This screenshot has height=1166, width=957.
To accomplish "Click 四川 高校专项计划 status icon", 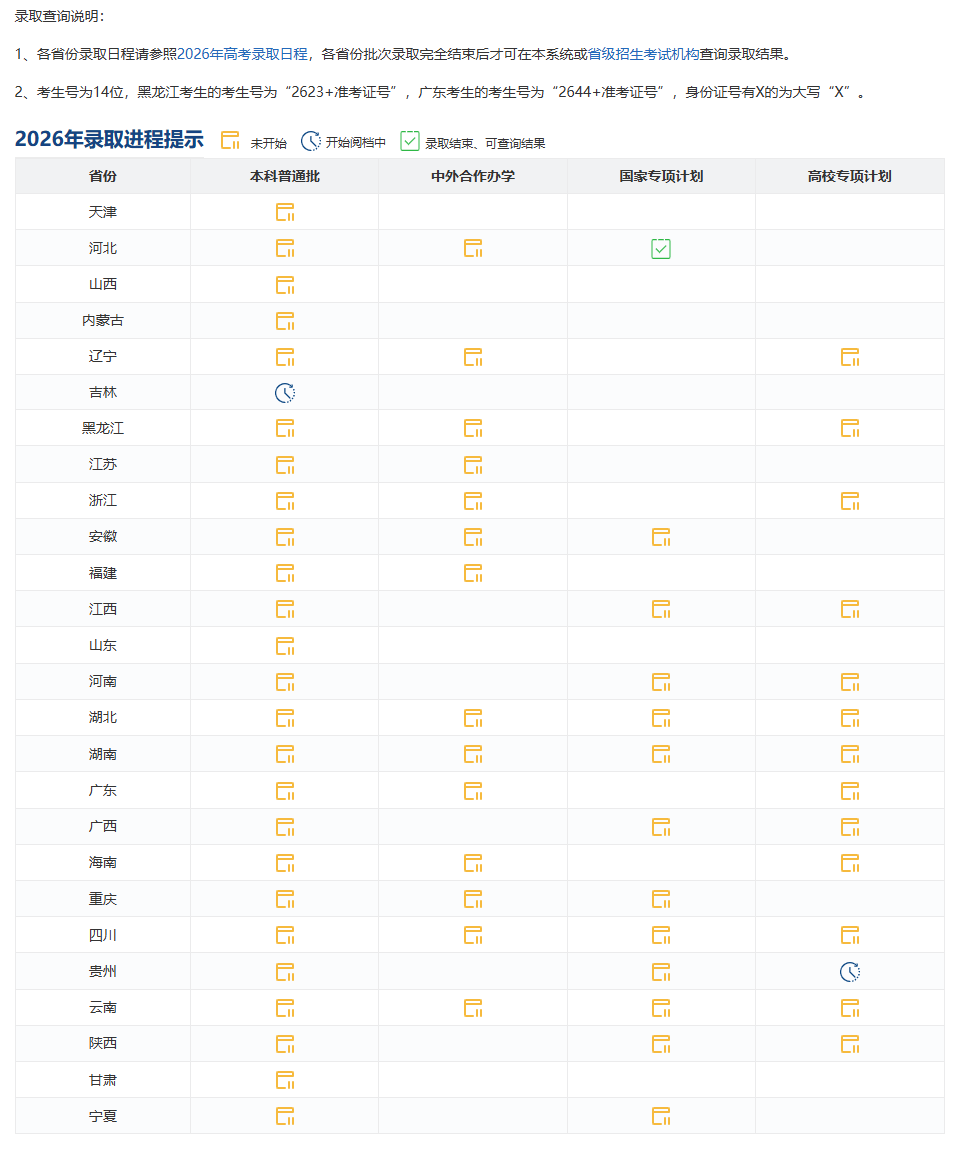I will [850, 935].
